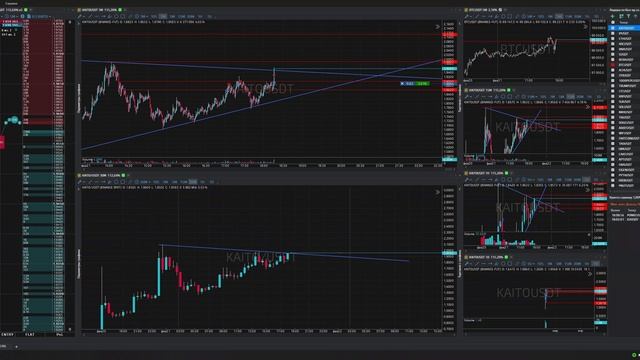Tick the checkbox beside 1000PEPEUSDT in the watchlist
Viewport: 640px width, 360px height.
[613, 80]
